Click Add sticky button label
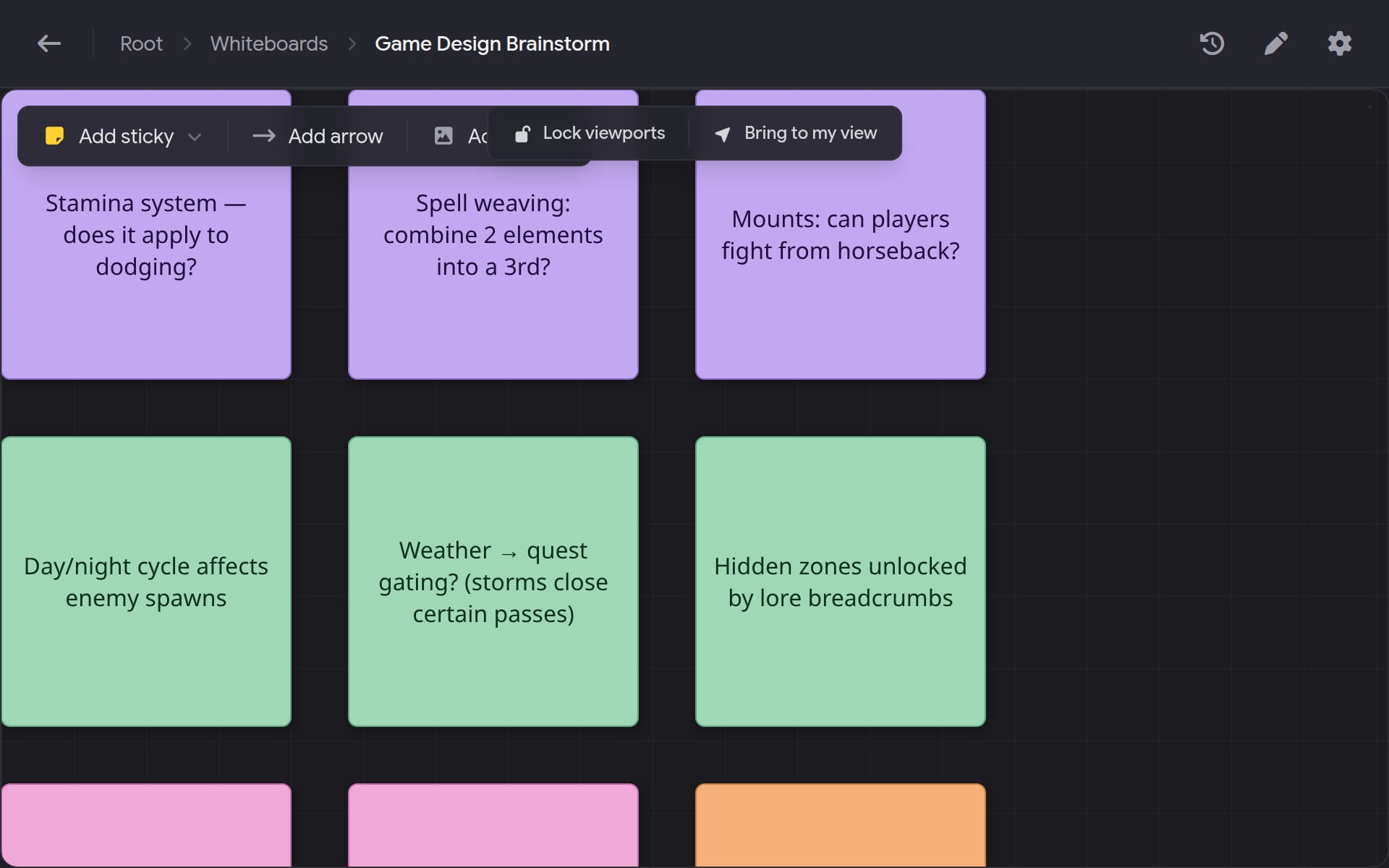1389x868 pixels. point(126,136)
